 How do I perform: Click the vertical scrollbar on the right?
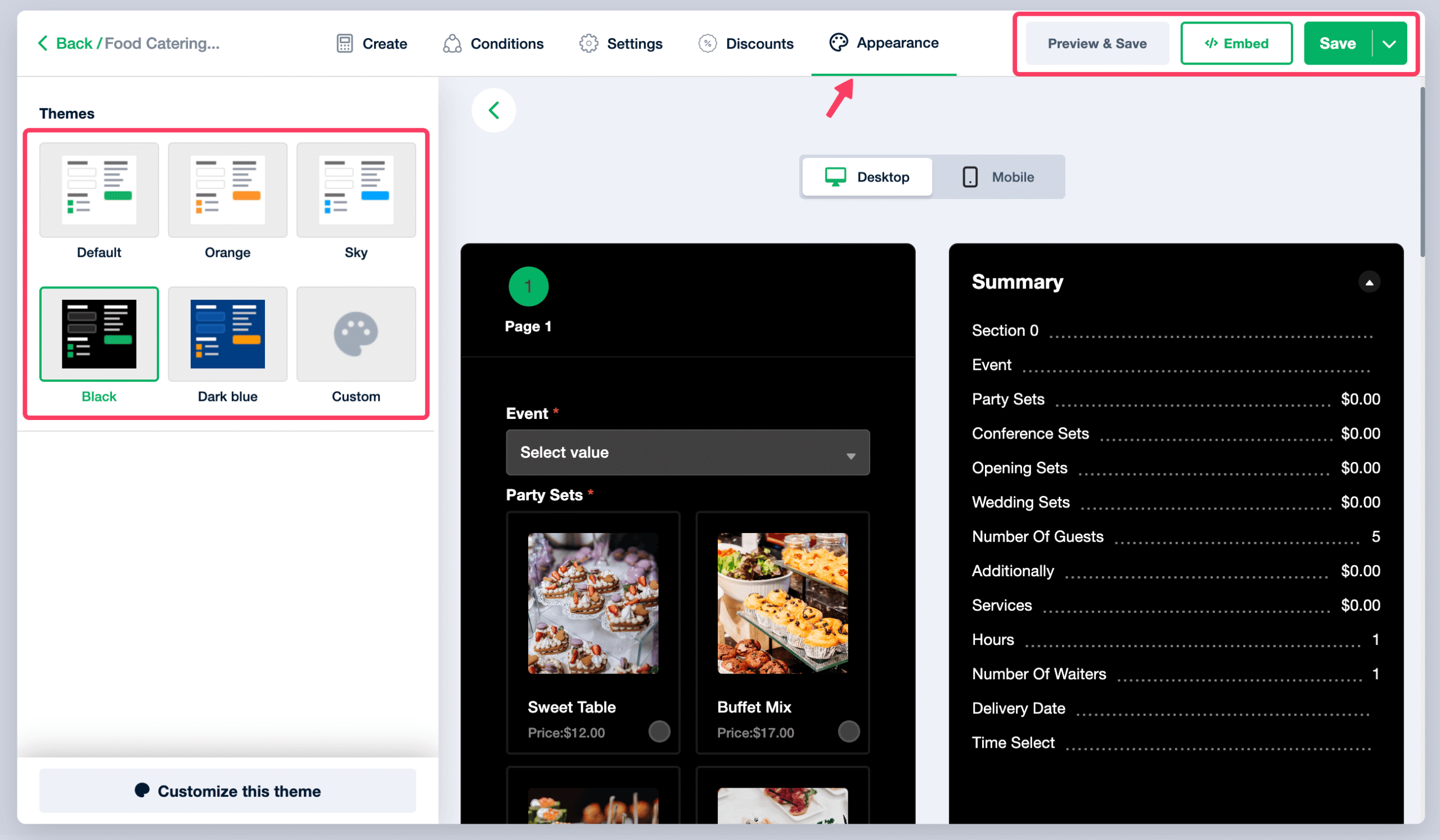tap(1423, 171)
